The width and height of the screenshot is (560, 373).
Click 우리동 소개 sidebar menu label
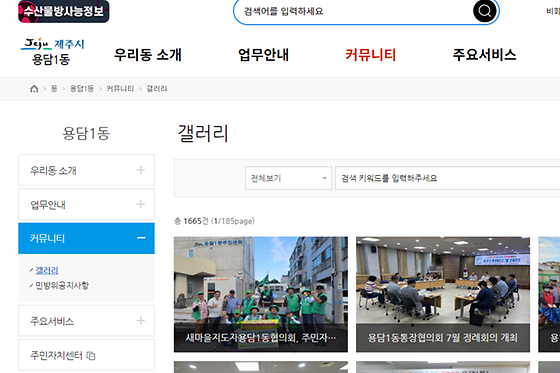53,170
